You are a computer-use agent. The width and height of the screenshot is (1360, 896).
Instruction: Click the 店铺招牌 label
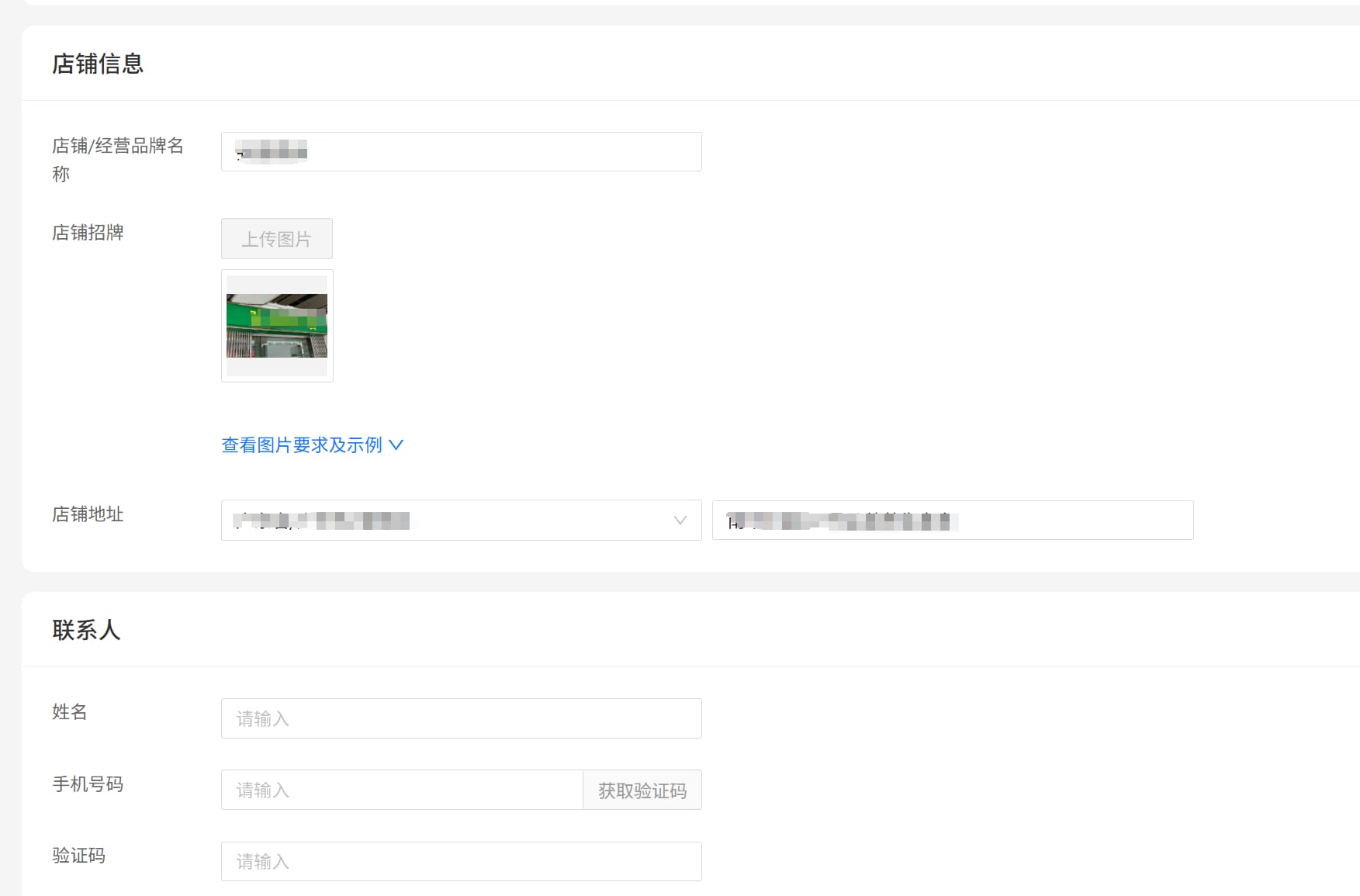88,233
